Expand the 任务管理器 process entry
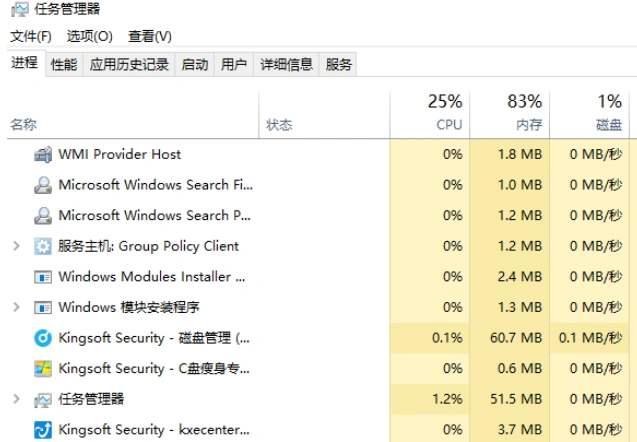 tap(16, 399)
